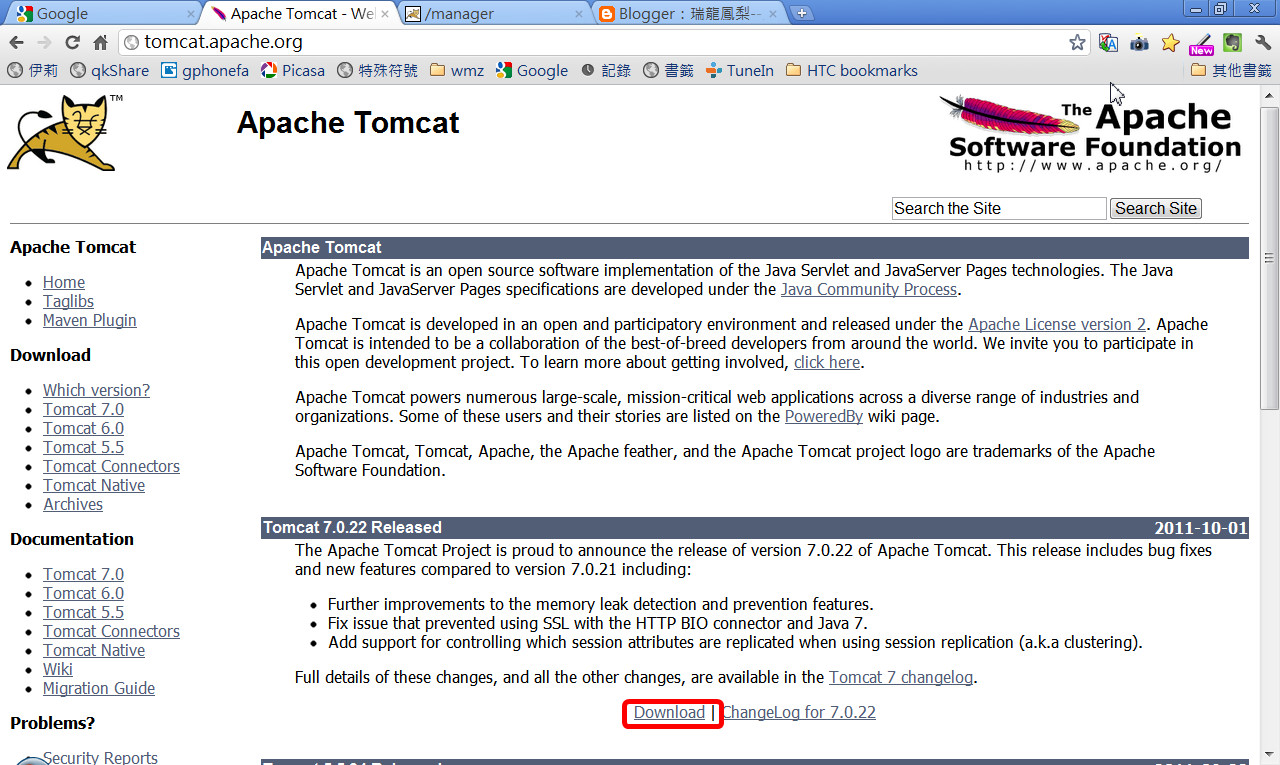Image resolution: width=1280 pixels, height=765 pixels.
Task: Open Tomcat Native under Download
Action: (94, 485)
